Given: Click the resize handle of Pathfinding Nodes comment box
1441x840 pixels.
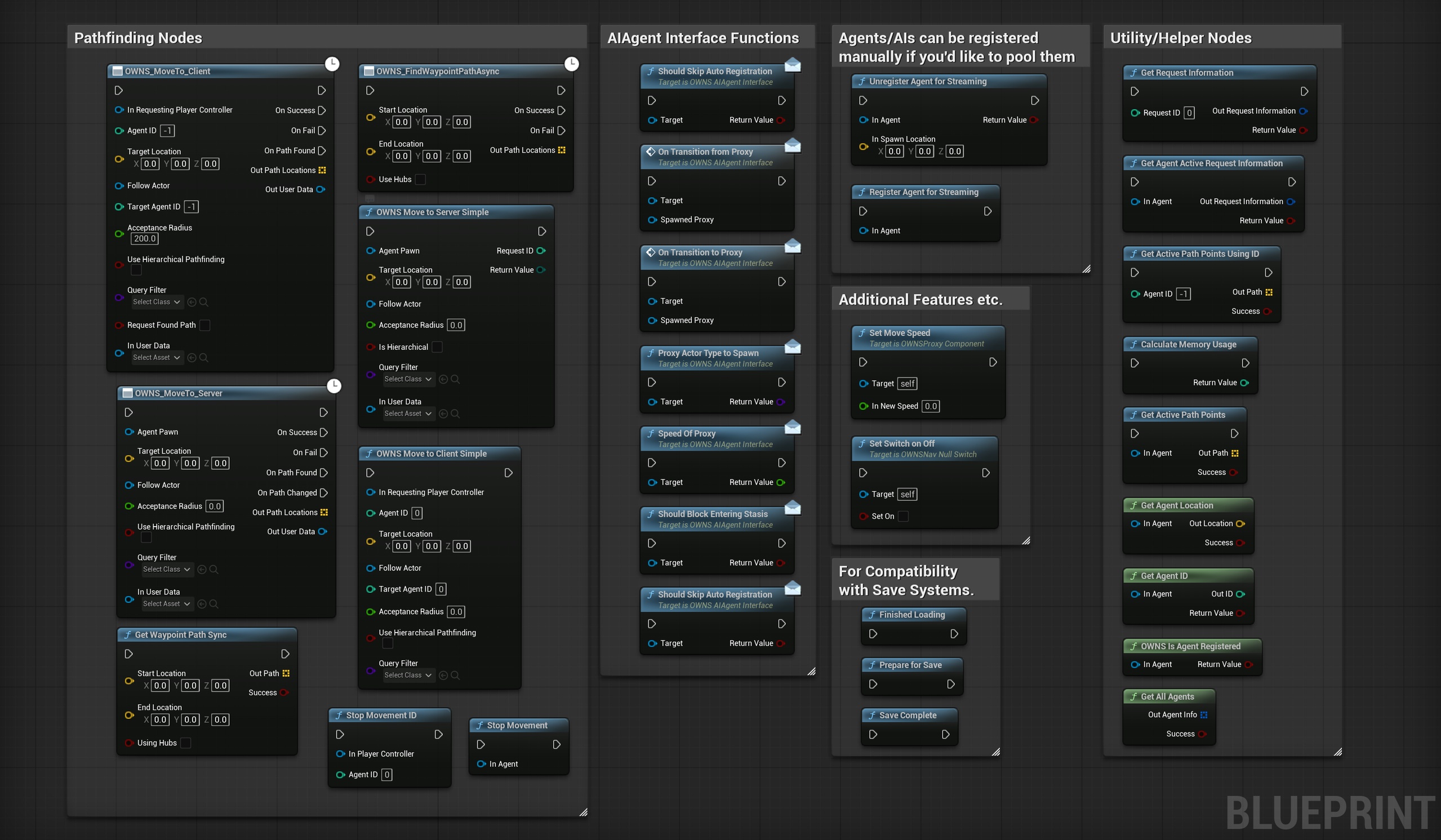Looking at the screenshot, I should click(582, 812).
